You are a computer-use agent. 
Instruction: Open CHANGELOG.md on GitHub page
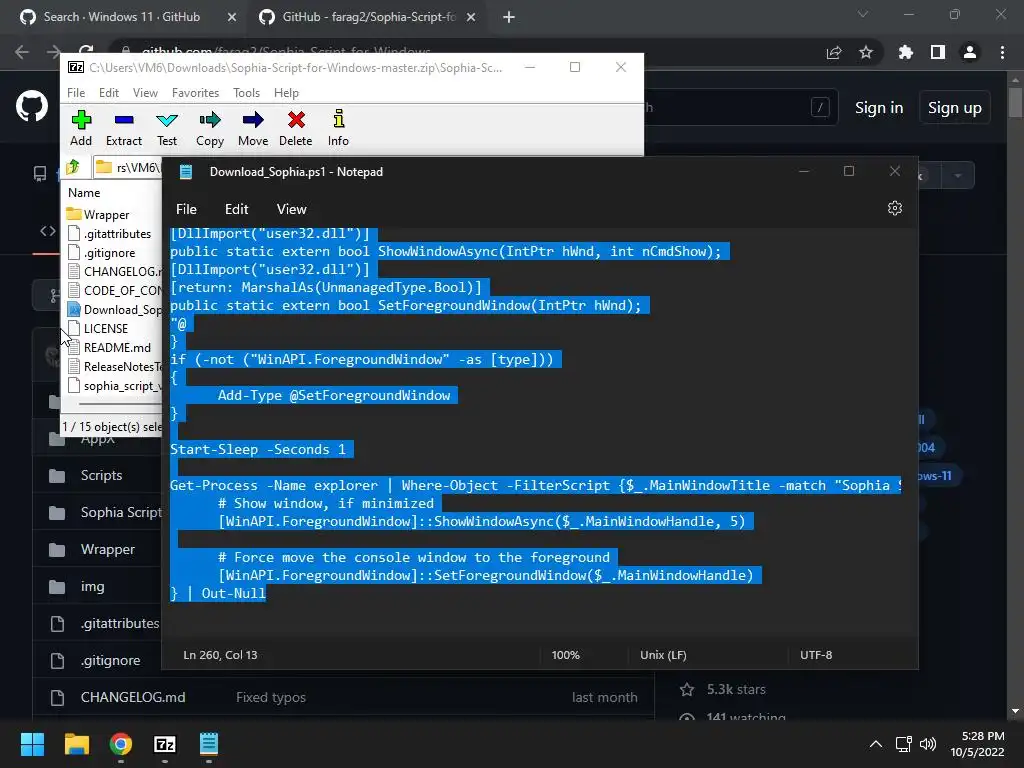coord(133,697)
